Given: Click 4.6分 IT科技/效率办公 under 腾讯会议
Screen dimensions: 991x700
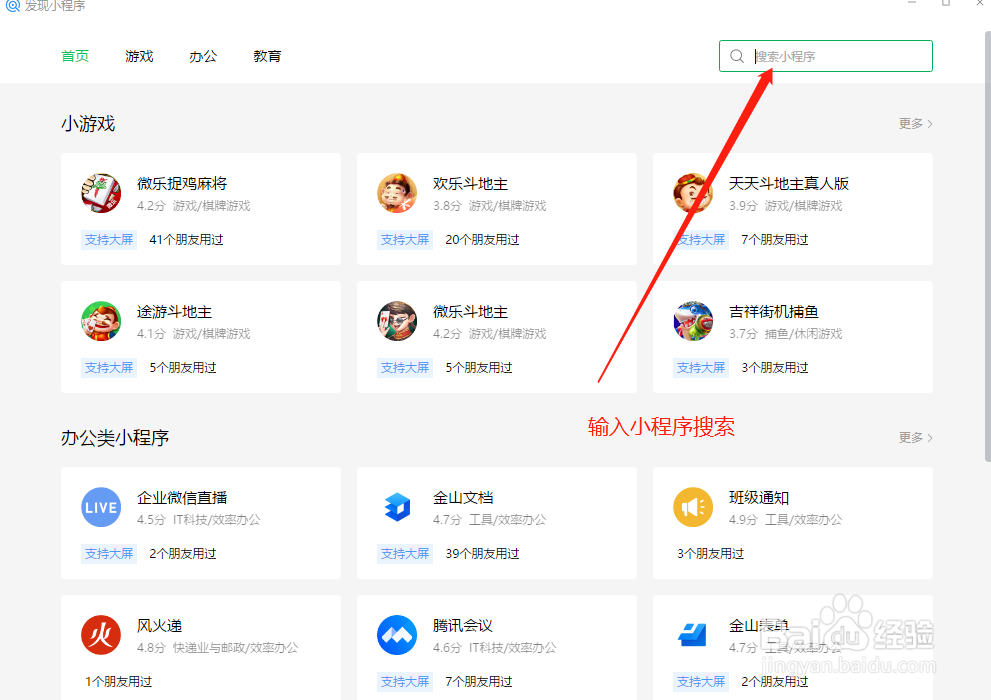Looking at the screenshot, I should (494, 648).
